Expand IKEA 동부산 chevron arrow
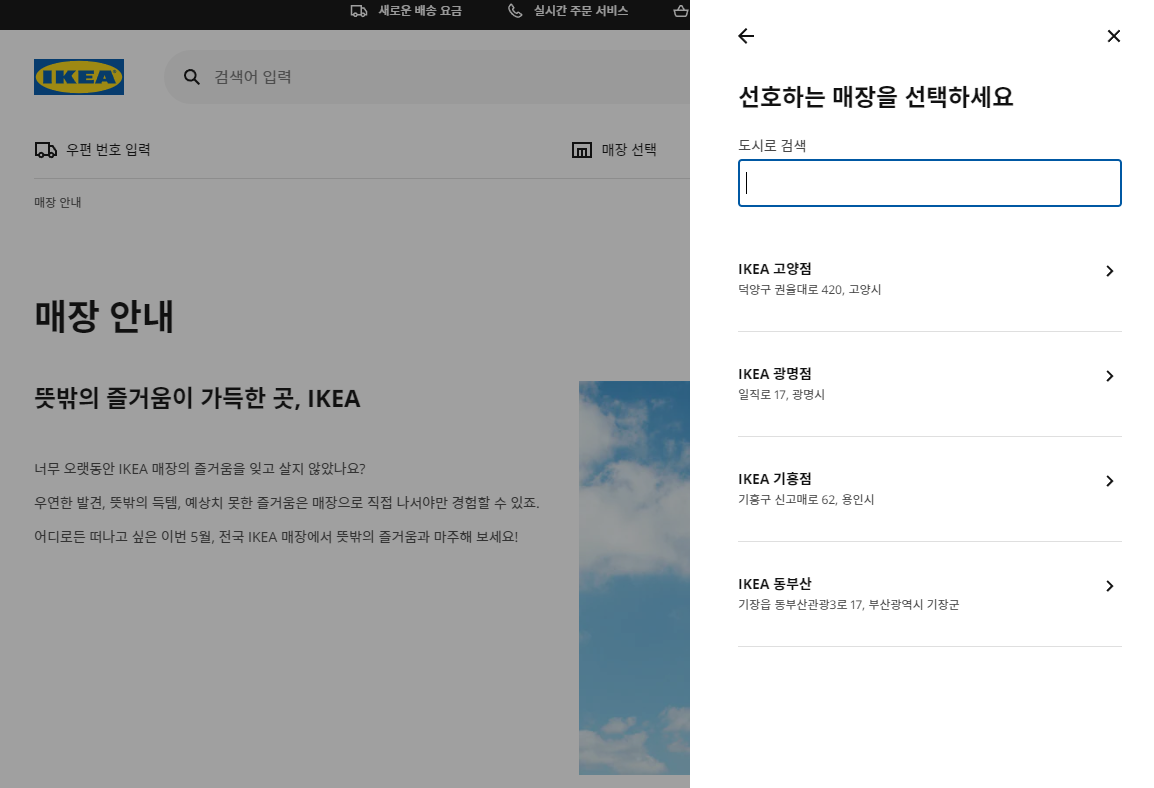The height and width of the screenshot is (788, 1154). [x=1110, y=586]
